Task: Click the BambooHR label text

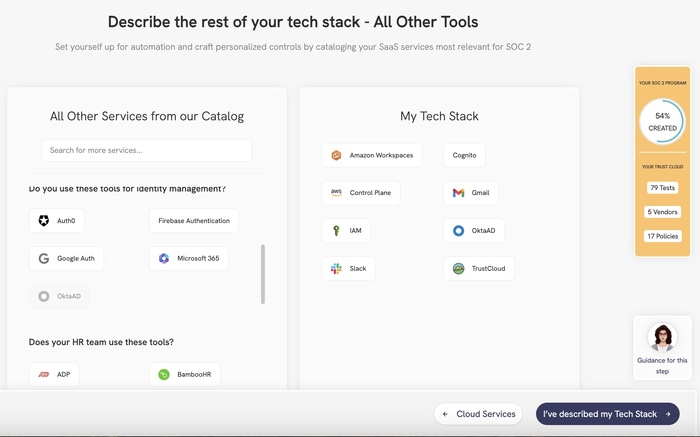Action: click(x=194, y=375)
